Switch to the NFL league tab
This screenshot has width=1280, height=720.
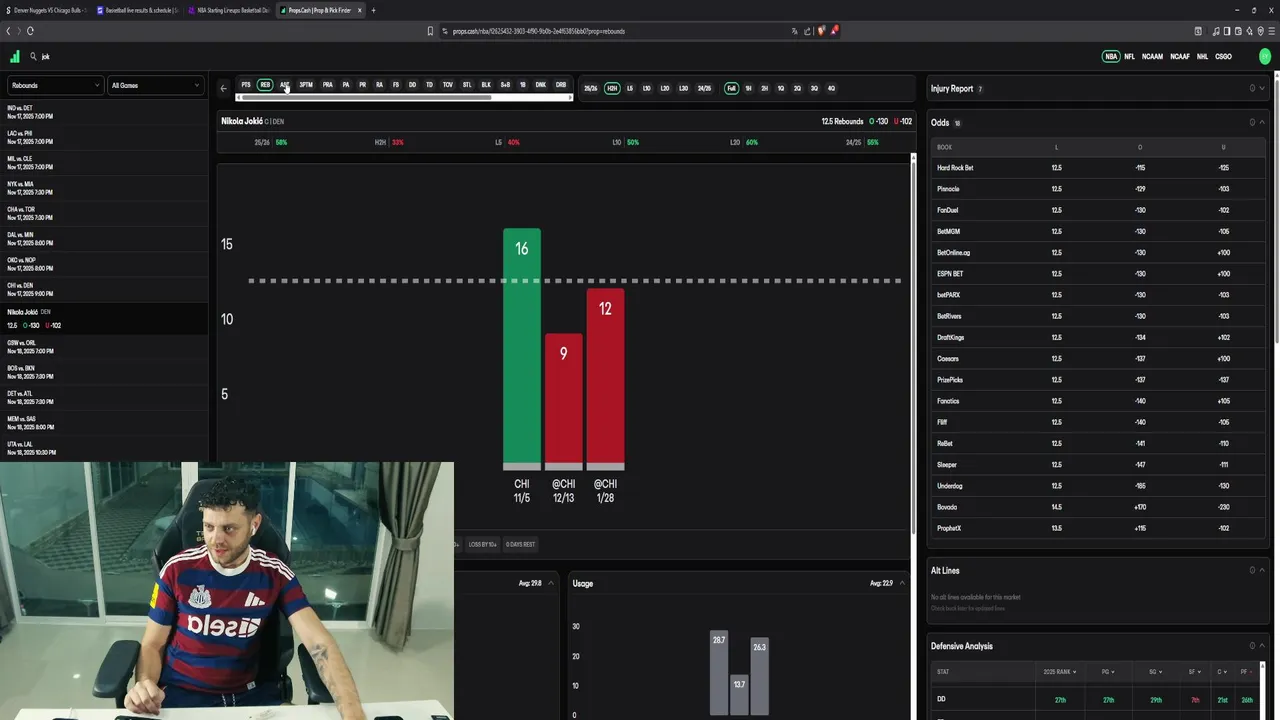pos(1129,57)
